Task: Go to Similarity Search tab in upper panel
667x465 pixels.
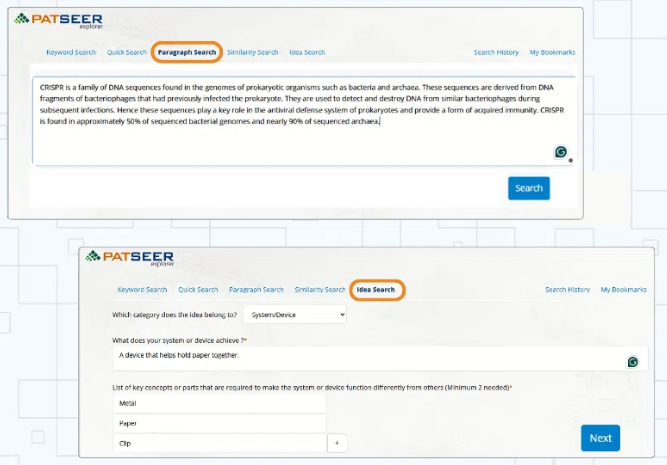Action: click(x=252, y=52)
